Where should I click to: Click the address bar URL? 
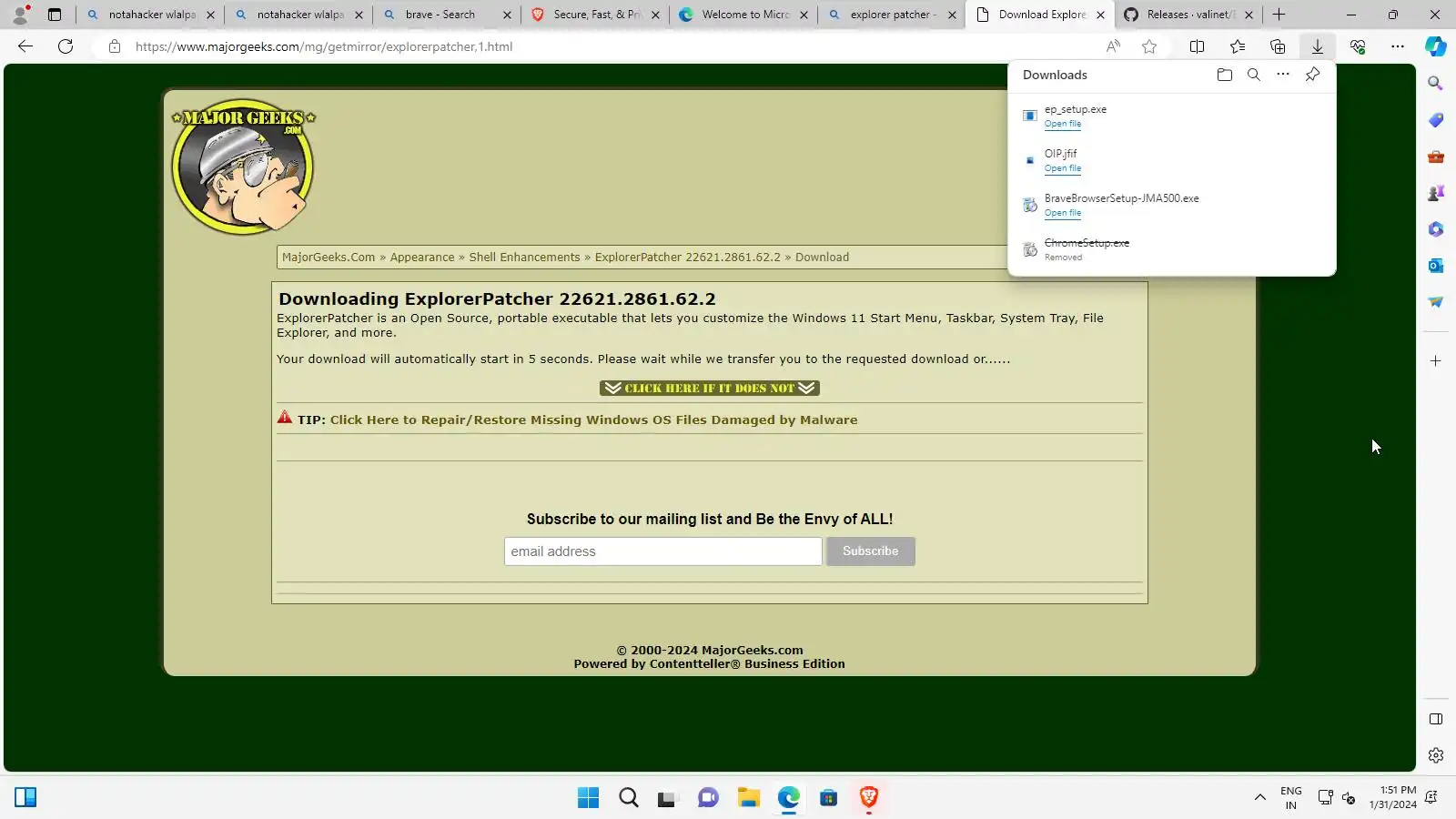[324, 46]
